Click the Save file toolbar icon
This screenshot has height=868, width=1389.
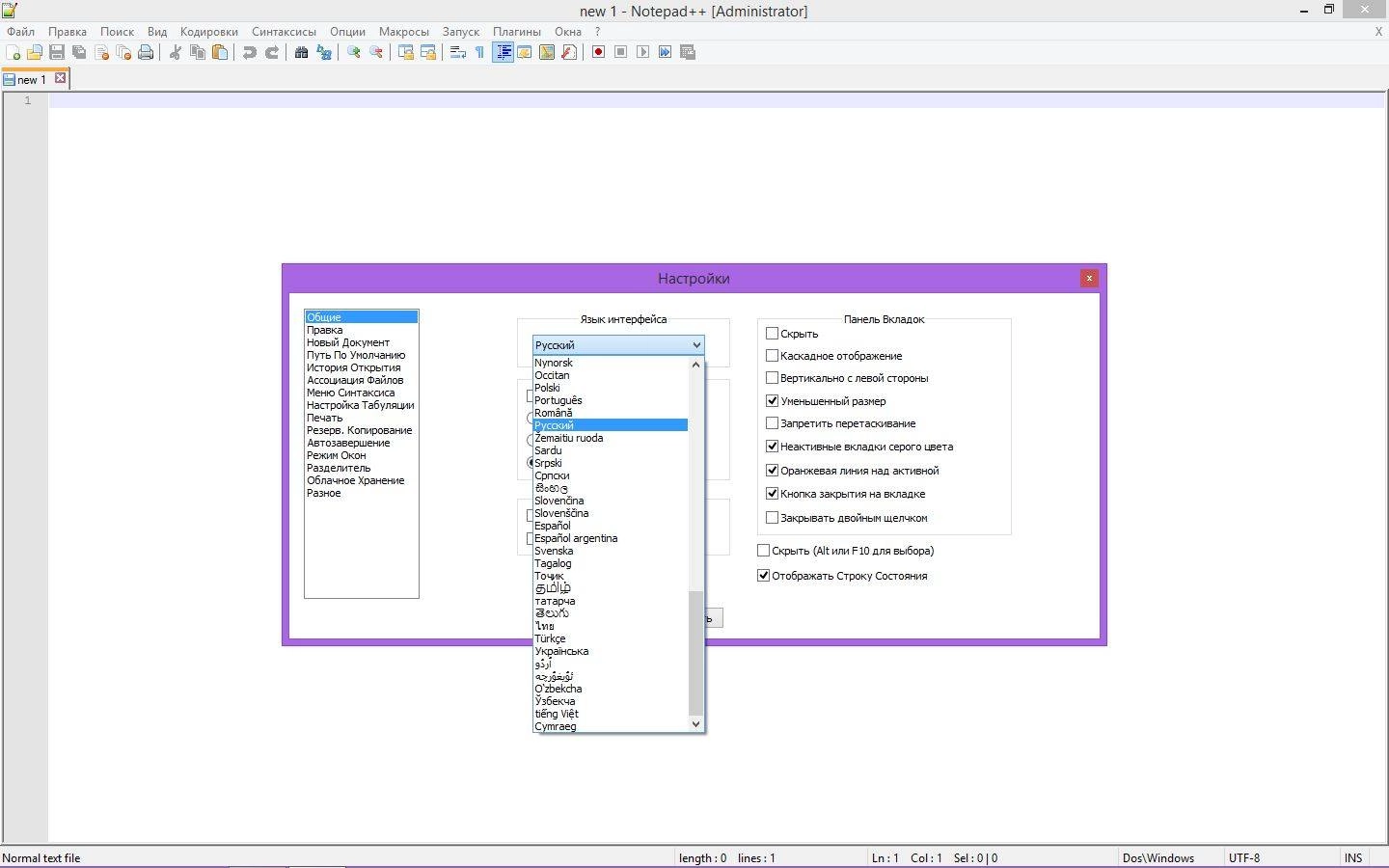click(57, 52)
